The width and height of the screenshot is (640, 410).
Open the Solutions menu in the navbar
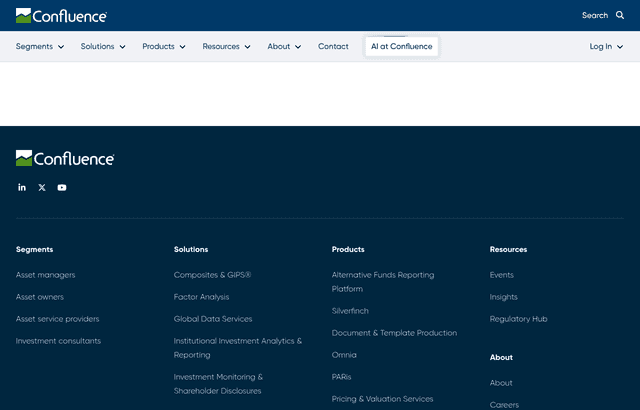pyautogui.click(x=97, y=47)
